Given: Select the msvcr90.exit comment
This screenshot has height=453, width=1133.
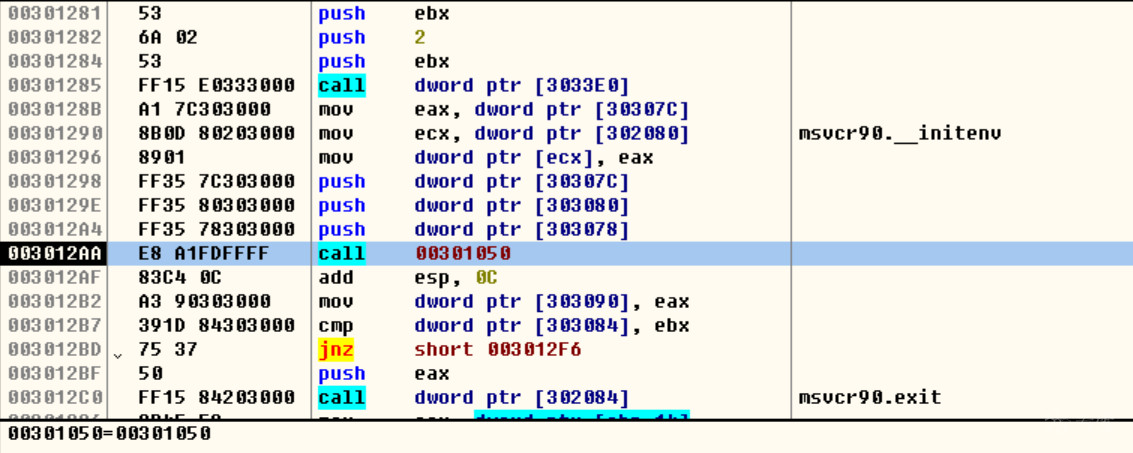Looking at the screenshot, I should (x=870, y=397).
